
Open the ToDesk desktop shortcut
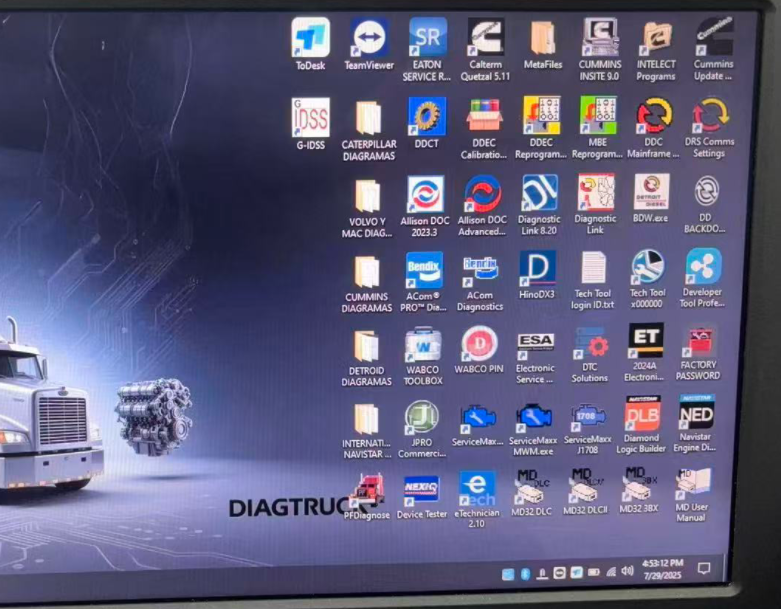[x=310, y=44]
